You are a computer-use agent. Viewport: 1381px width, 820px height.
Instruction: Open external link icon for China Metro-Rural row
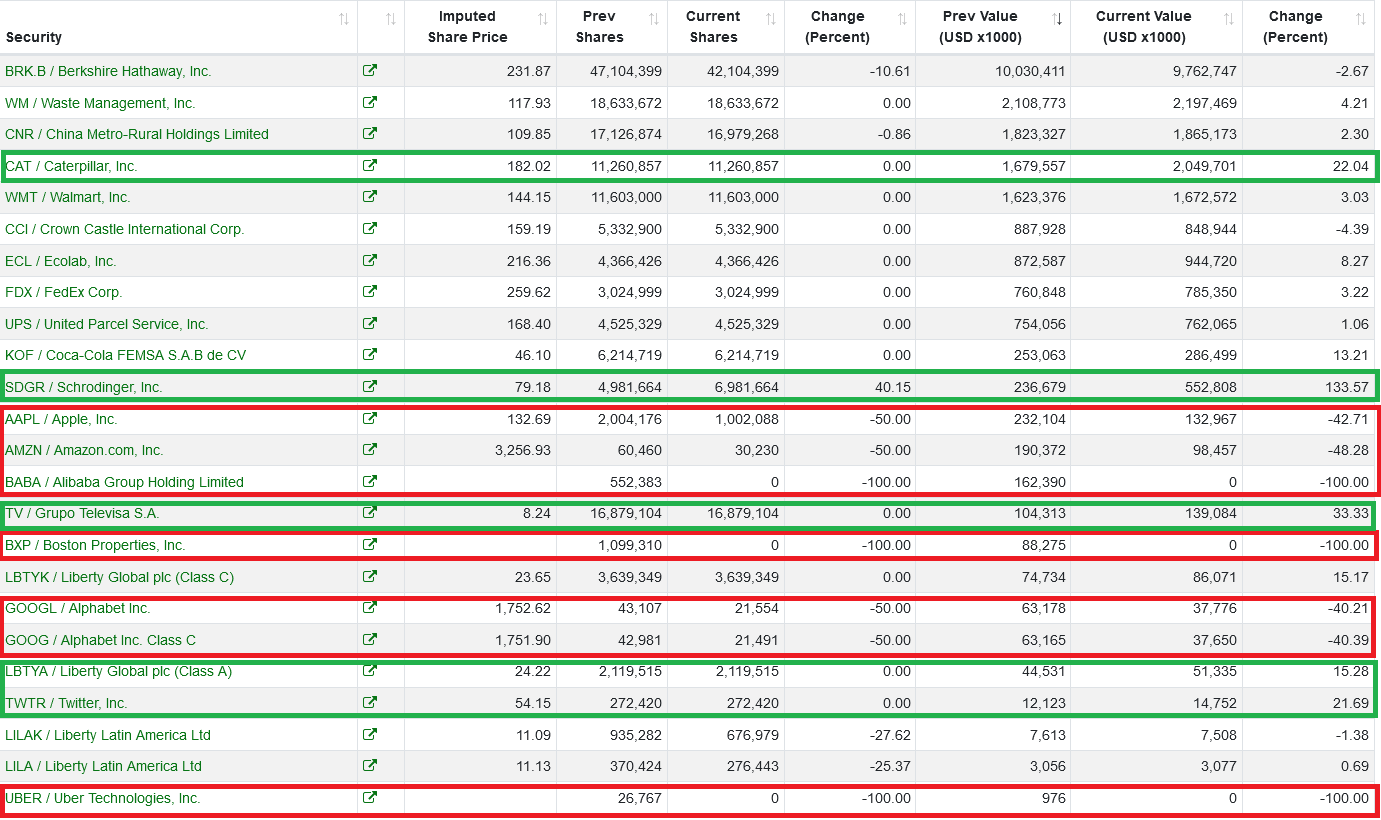pos(370,133)
